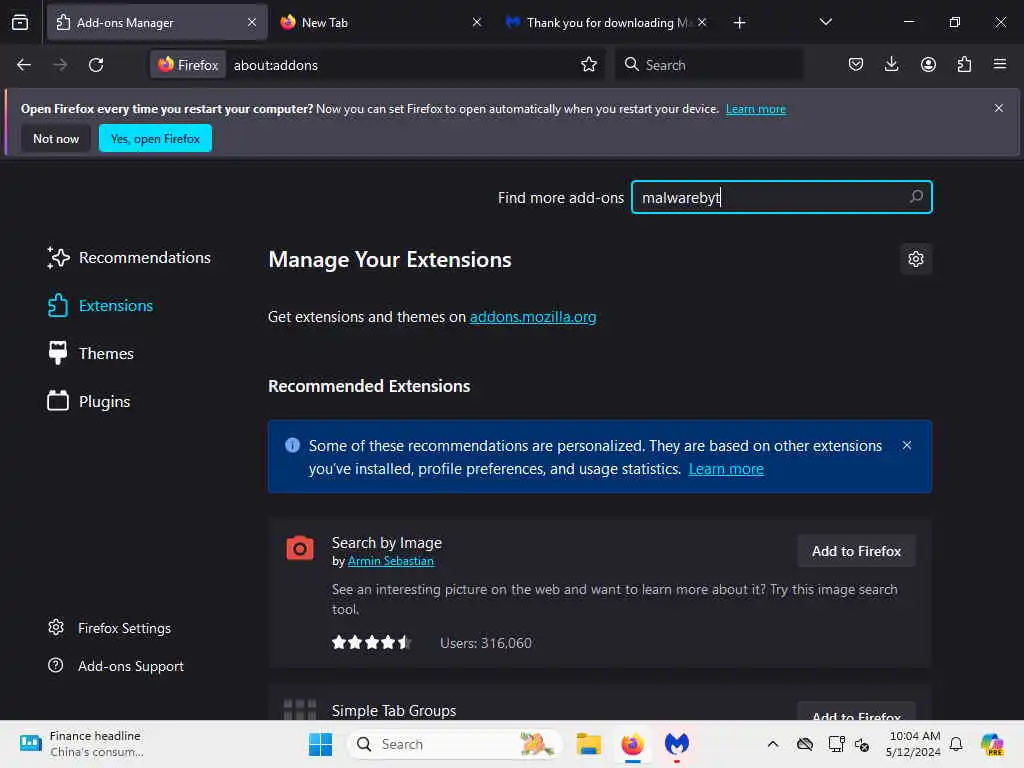Close the Malwarebytes download tab
Screen dimensions: 1024x768
tap(701, 22)
